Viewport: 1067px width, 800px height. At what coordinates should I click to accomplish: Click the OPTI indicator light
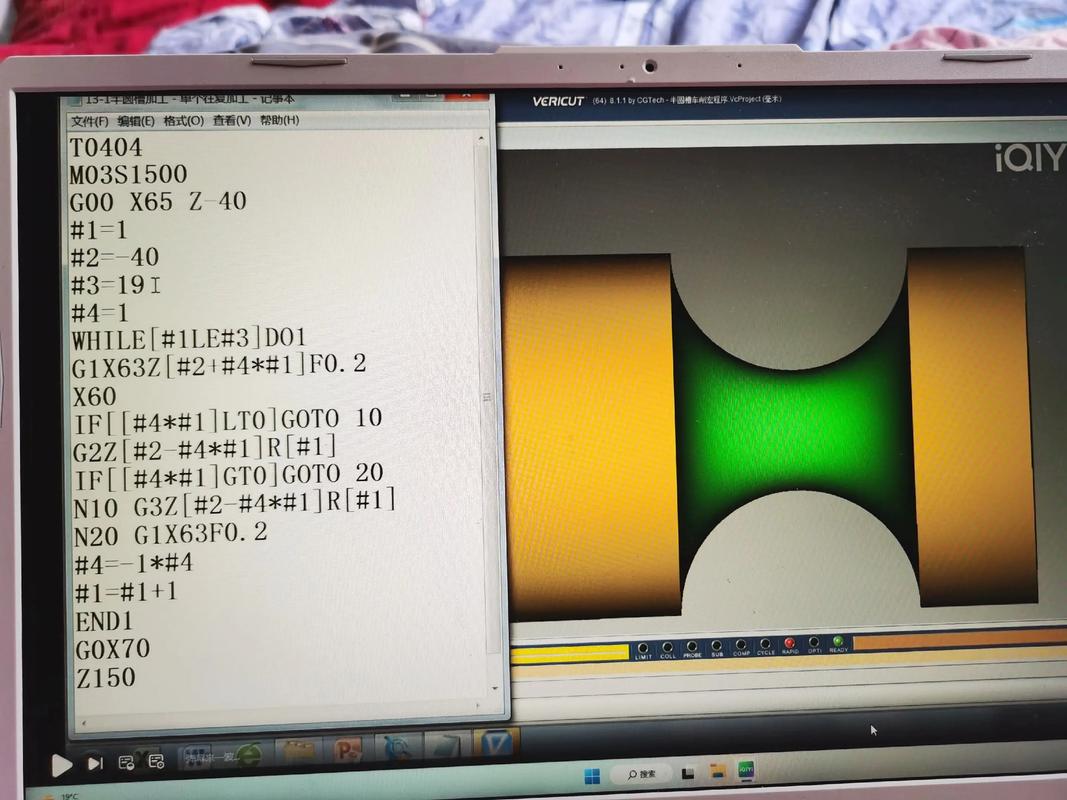click(x=814, y=642)
